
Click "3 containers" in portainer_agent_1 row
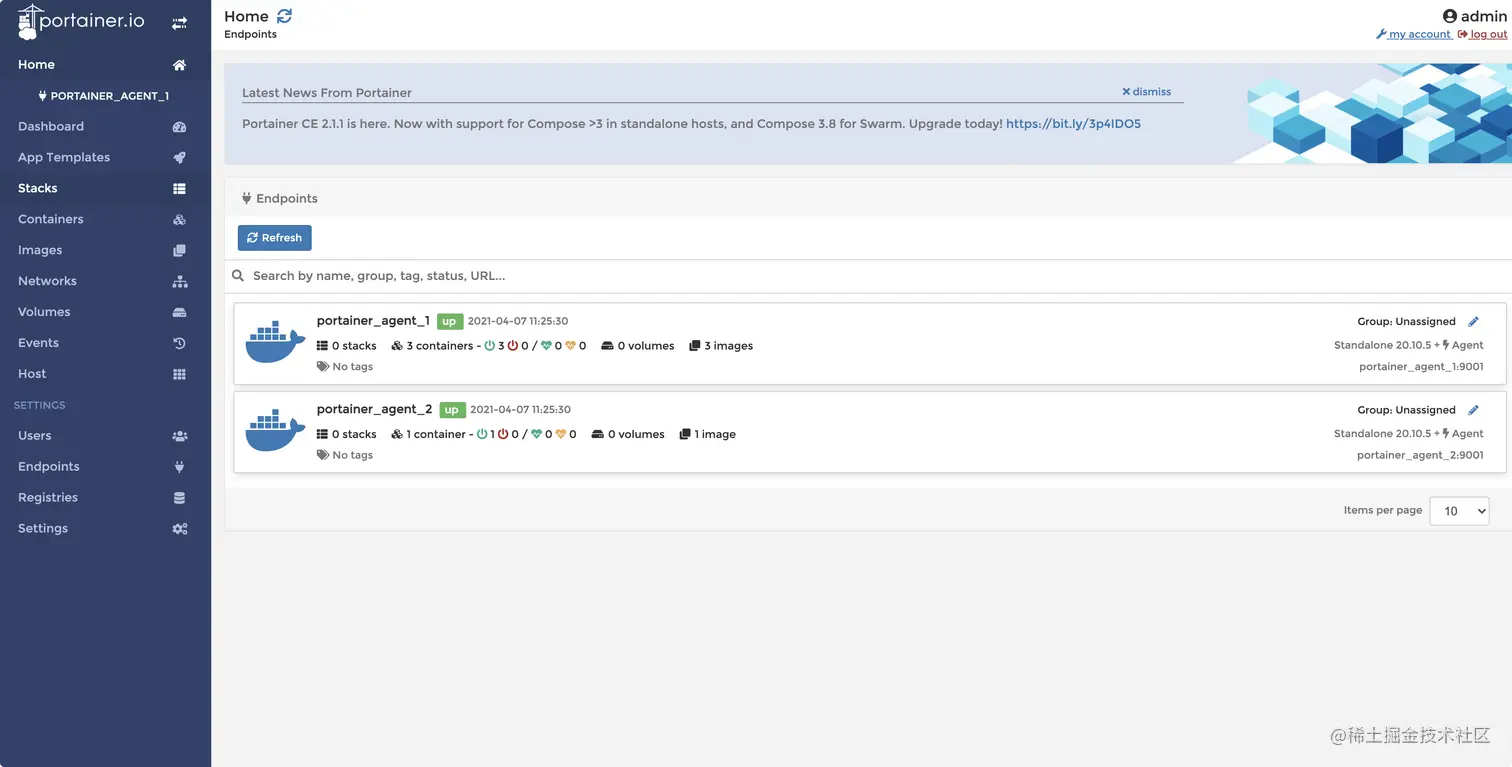click(439, 346)
